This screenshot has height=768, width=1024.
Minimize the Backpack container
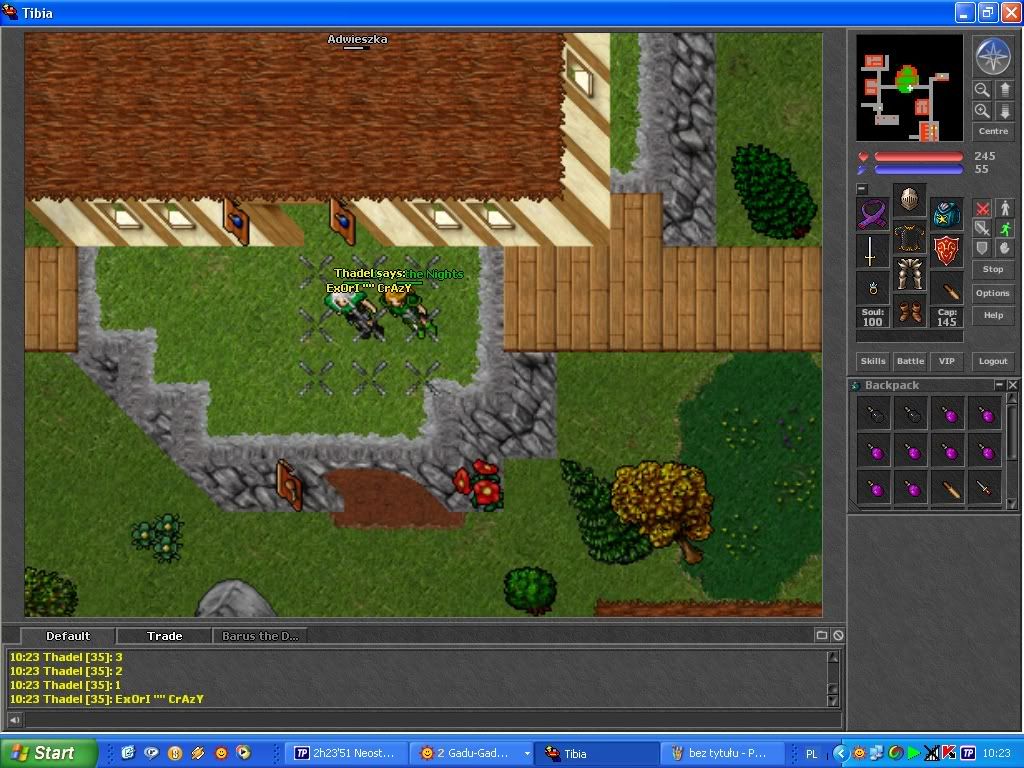coord(999,385)
